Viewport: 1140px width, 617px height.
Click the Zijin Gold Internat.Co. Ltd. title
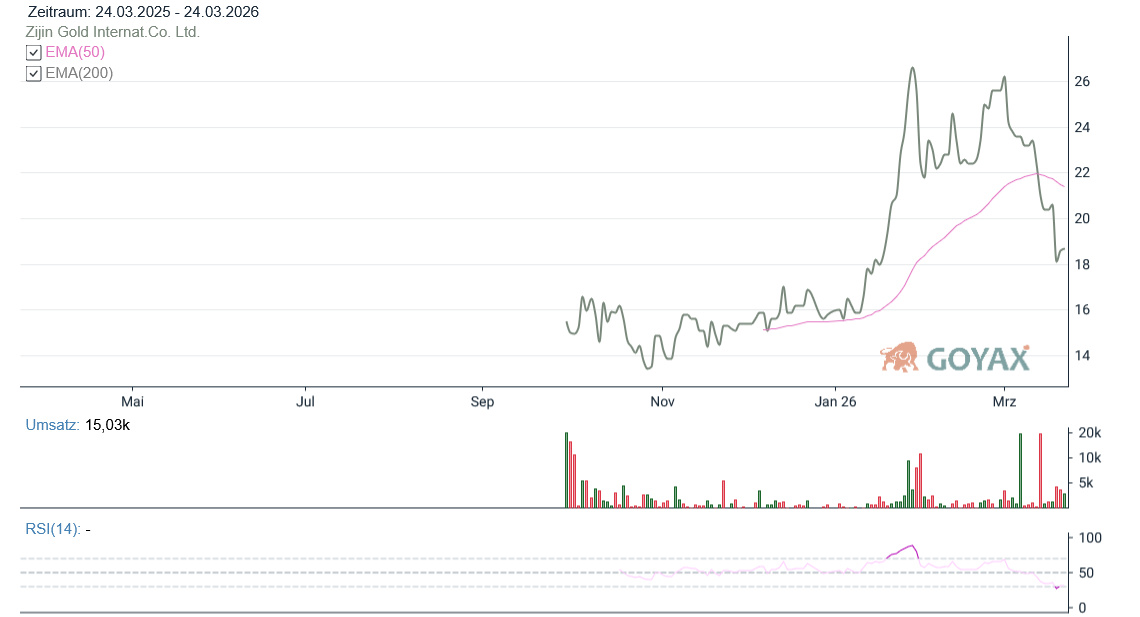click(x=113, y=32)
